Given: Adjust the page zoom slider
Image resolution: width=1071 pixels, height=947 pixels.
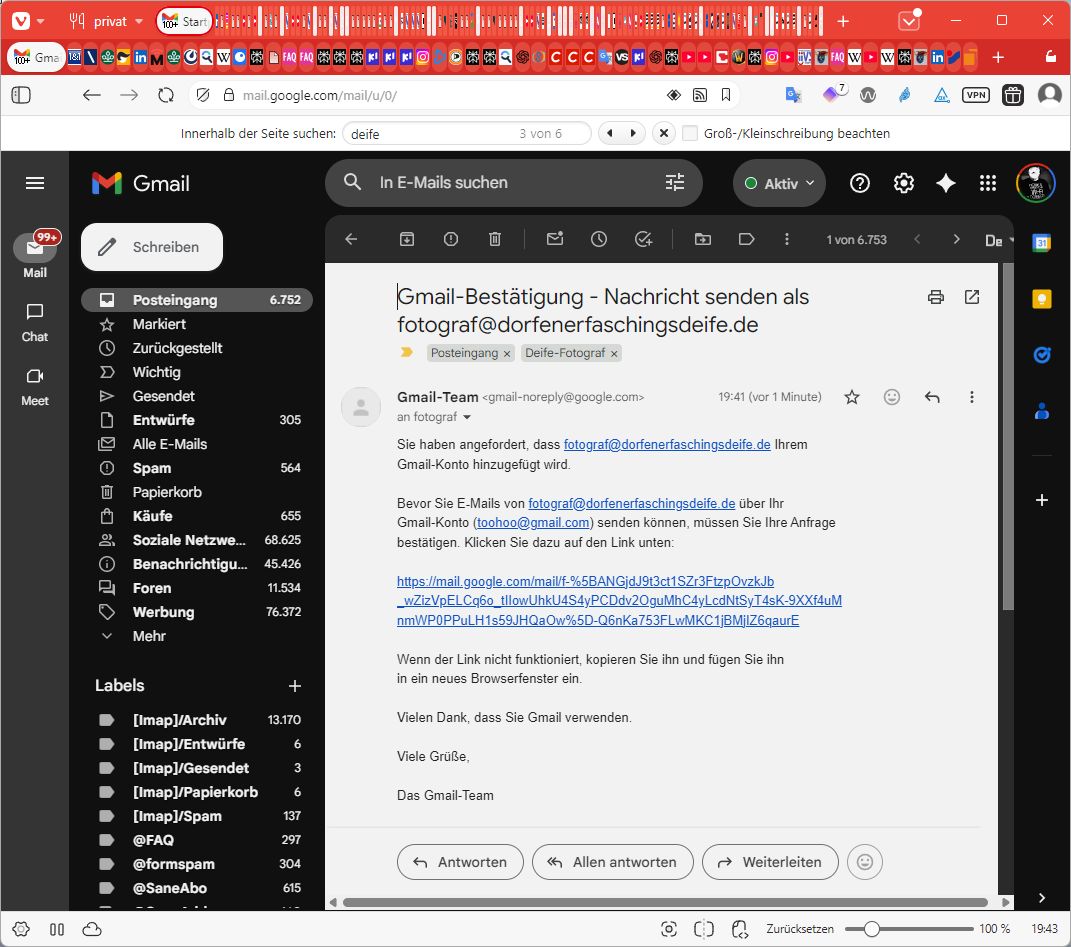Looking at the screenshot, I should pos(872,929).
